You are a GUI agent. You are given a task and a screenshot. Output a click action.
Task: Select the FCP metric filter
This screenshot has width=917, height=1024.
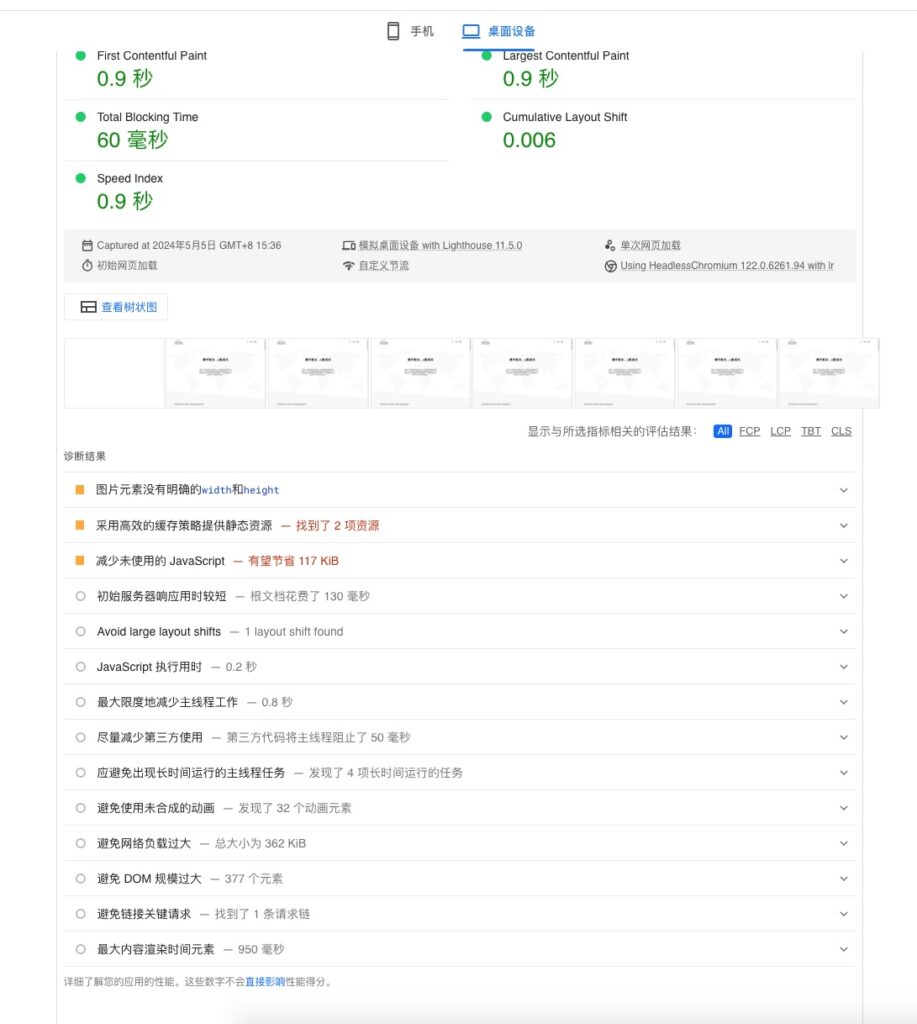click(x=749, y=431)
